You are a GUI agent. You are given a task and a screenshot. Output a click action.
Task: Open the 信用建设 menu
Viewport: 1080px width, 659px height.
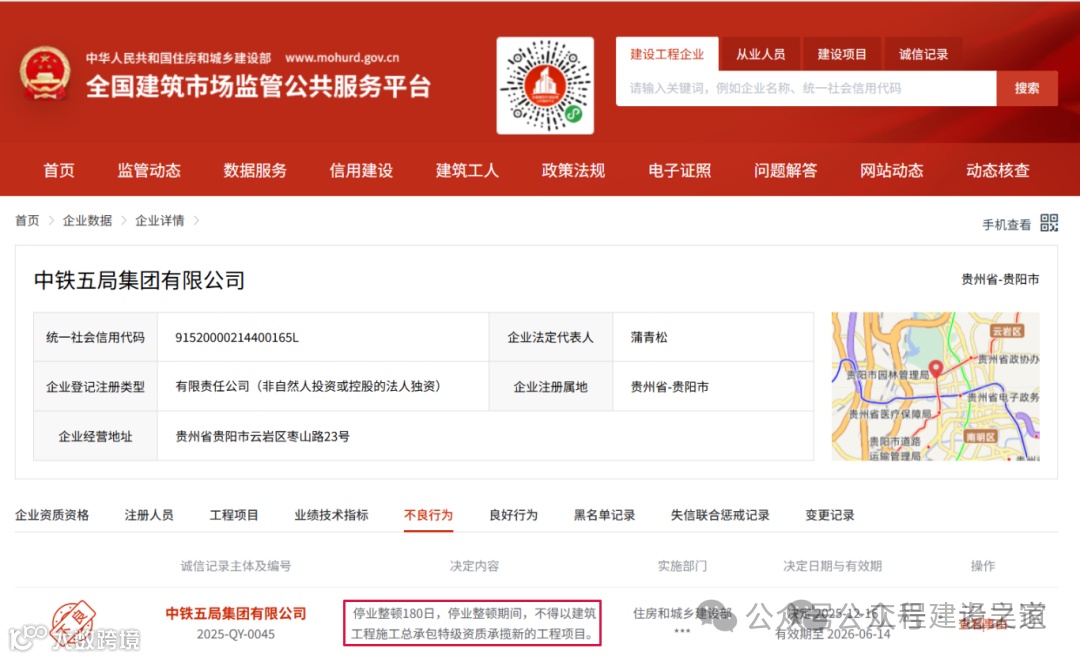click(x=361, y=171)
